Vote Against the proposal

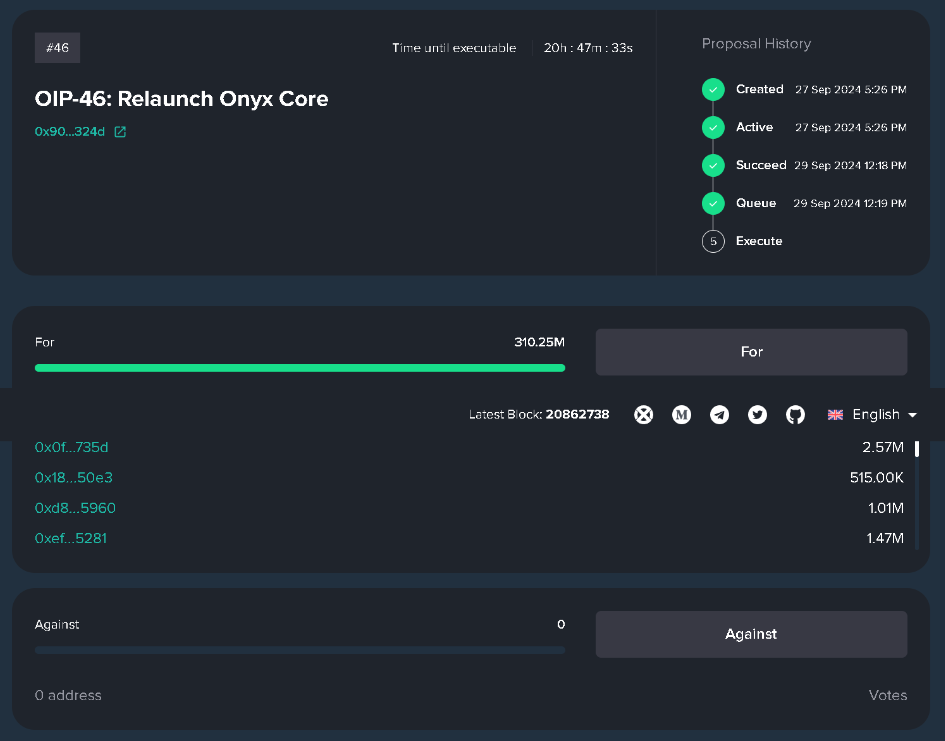(x=752, y=634)
